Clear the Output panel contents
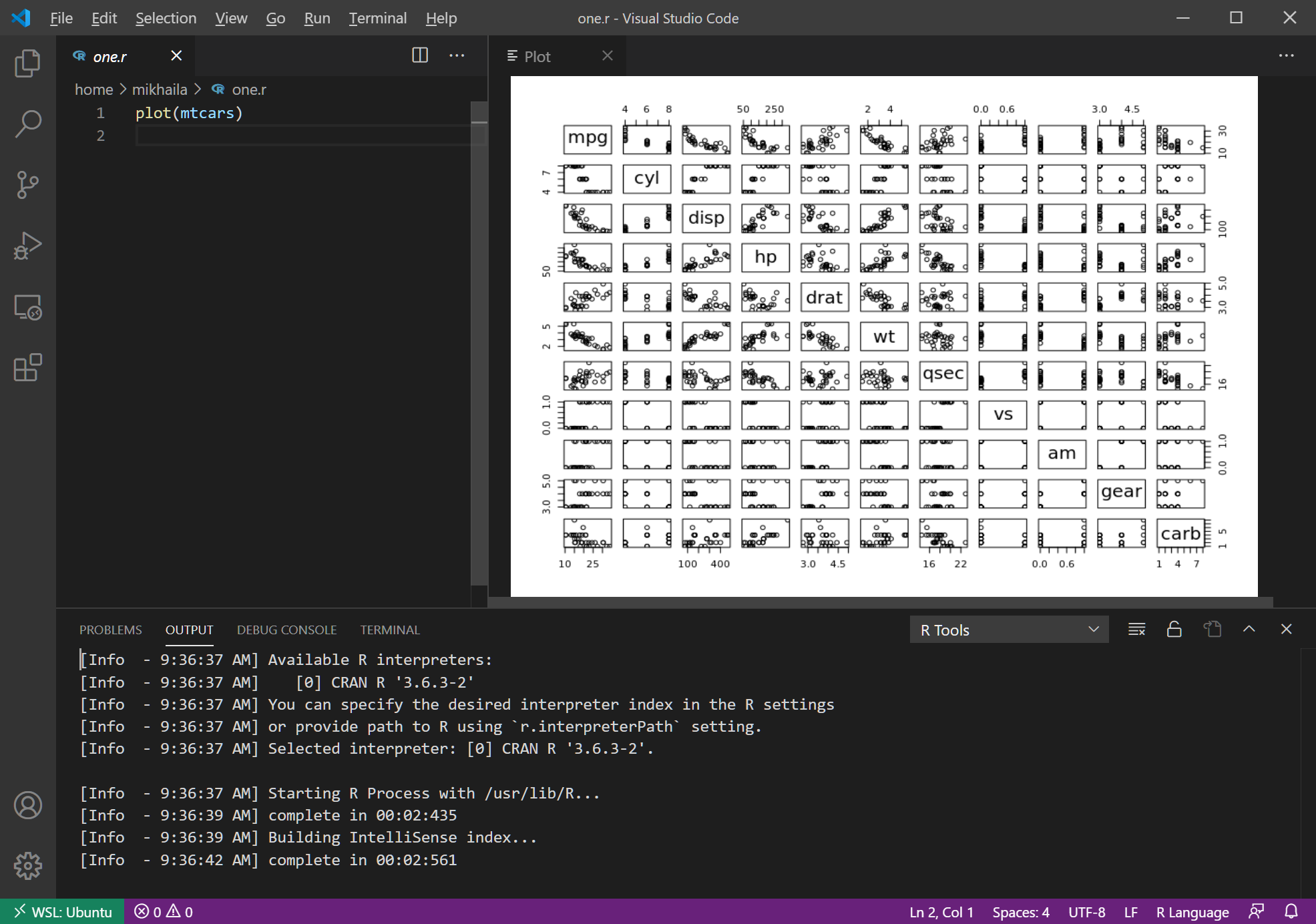The image size is (1316, 924). [1136, 629]
